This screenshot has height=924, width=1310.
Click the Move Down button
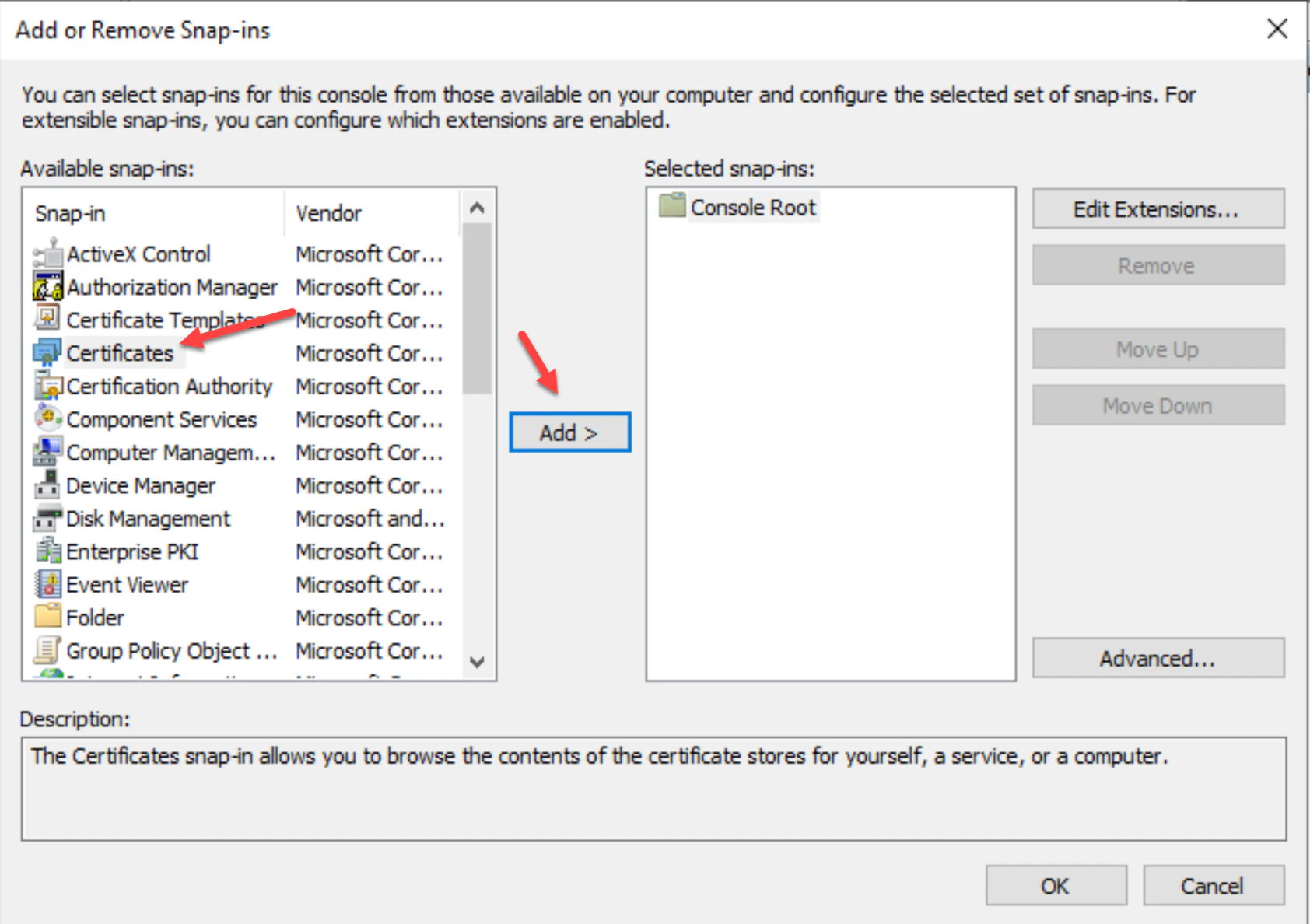(x=1158, y=405)
